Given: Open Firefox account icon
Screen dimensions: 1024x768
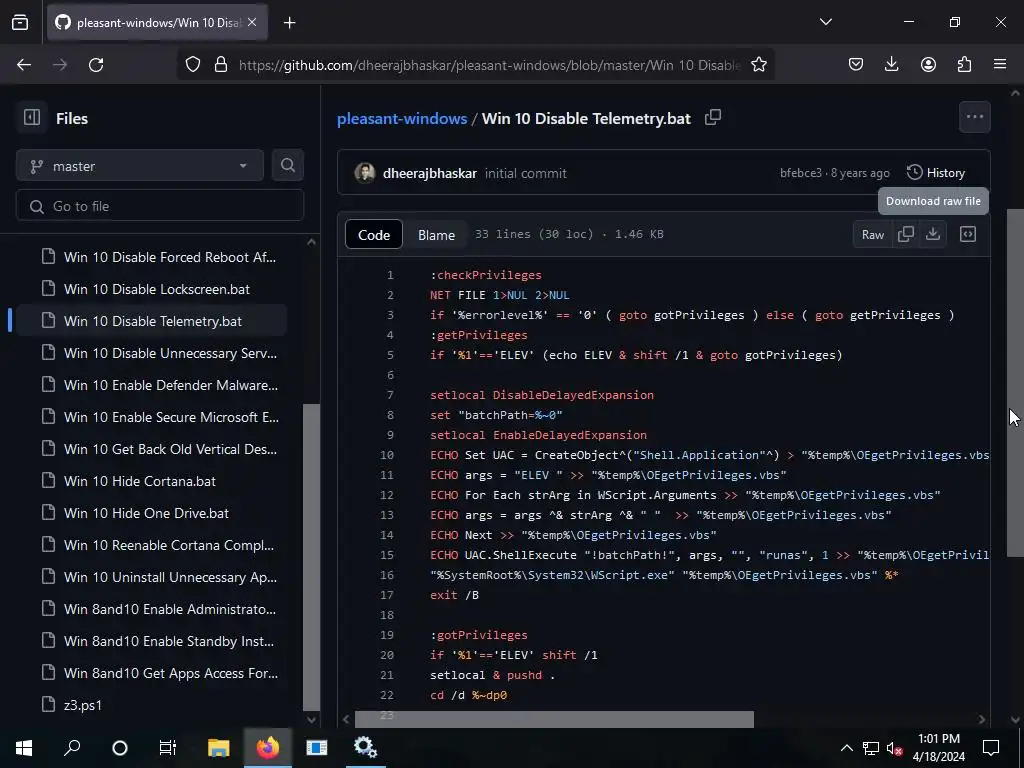Looking at the screenshot, I should pyautogui.click(x=928, y=65).
